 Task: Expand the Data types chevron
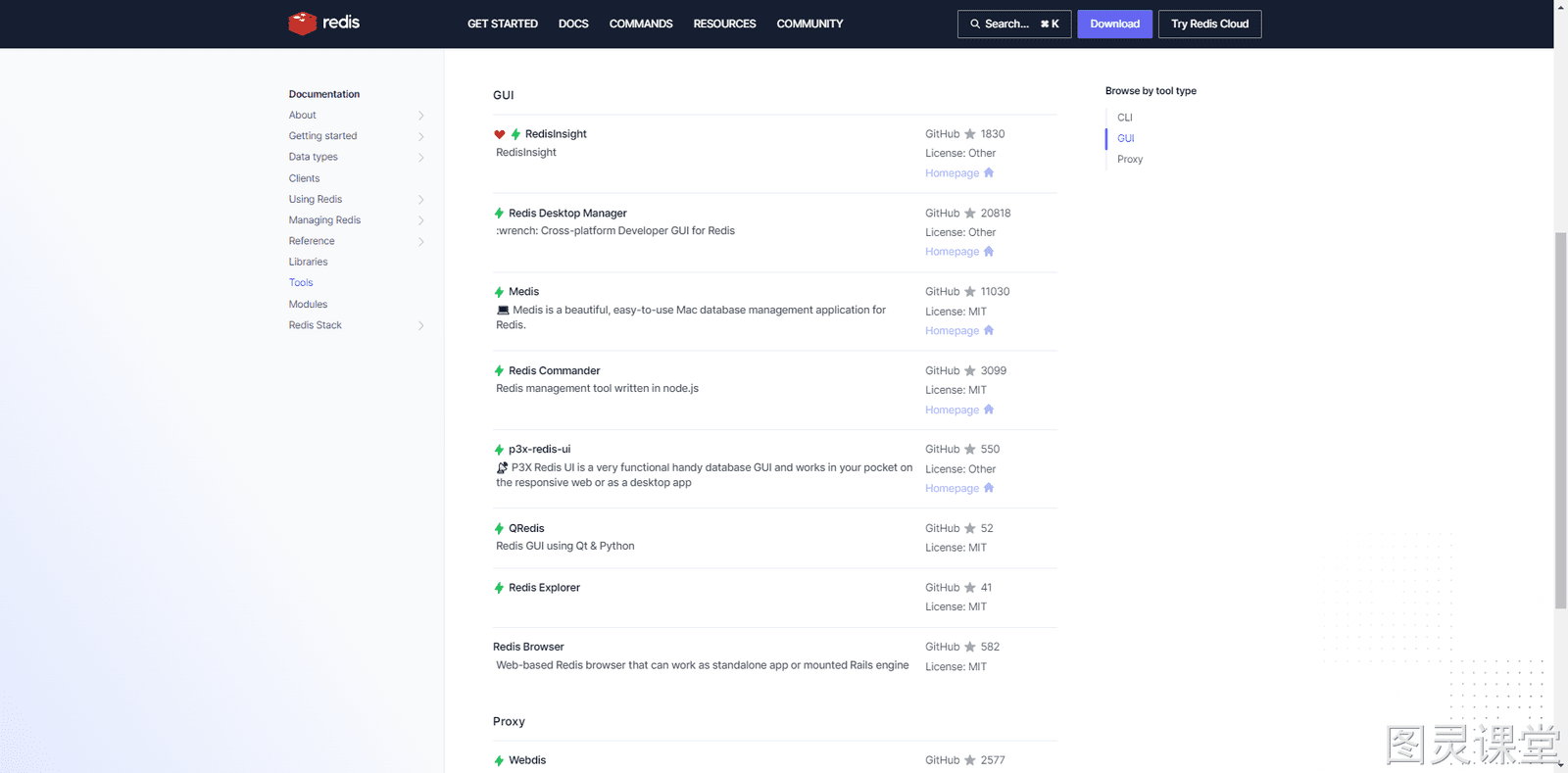tap(421, 158)
